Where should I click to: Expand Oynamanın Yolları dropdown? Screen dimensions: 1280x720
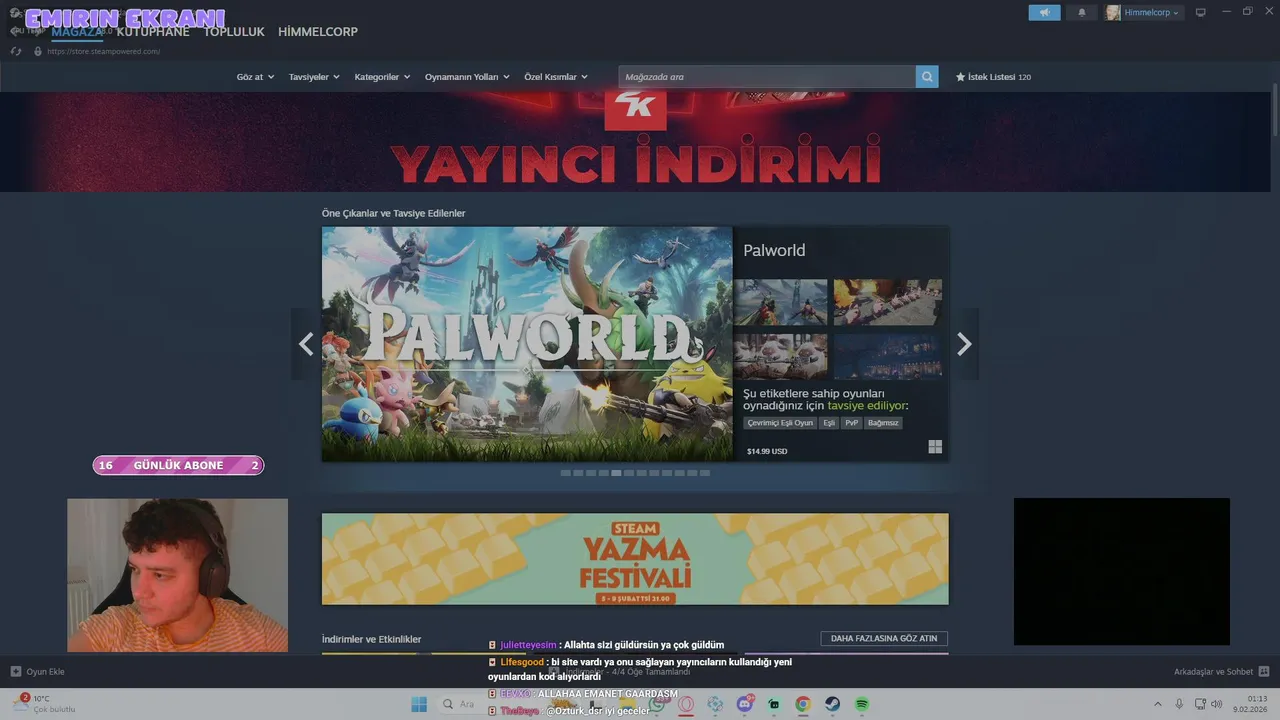(467, 77)
